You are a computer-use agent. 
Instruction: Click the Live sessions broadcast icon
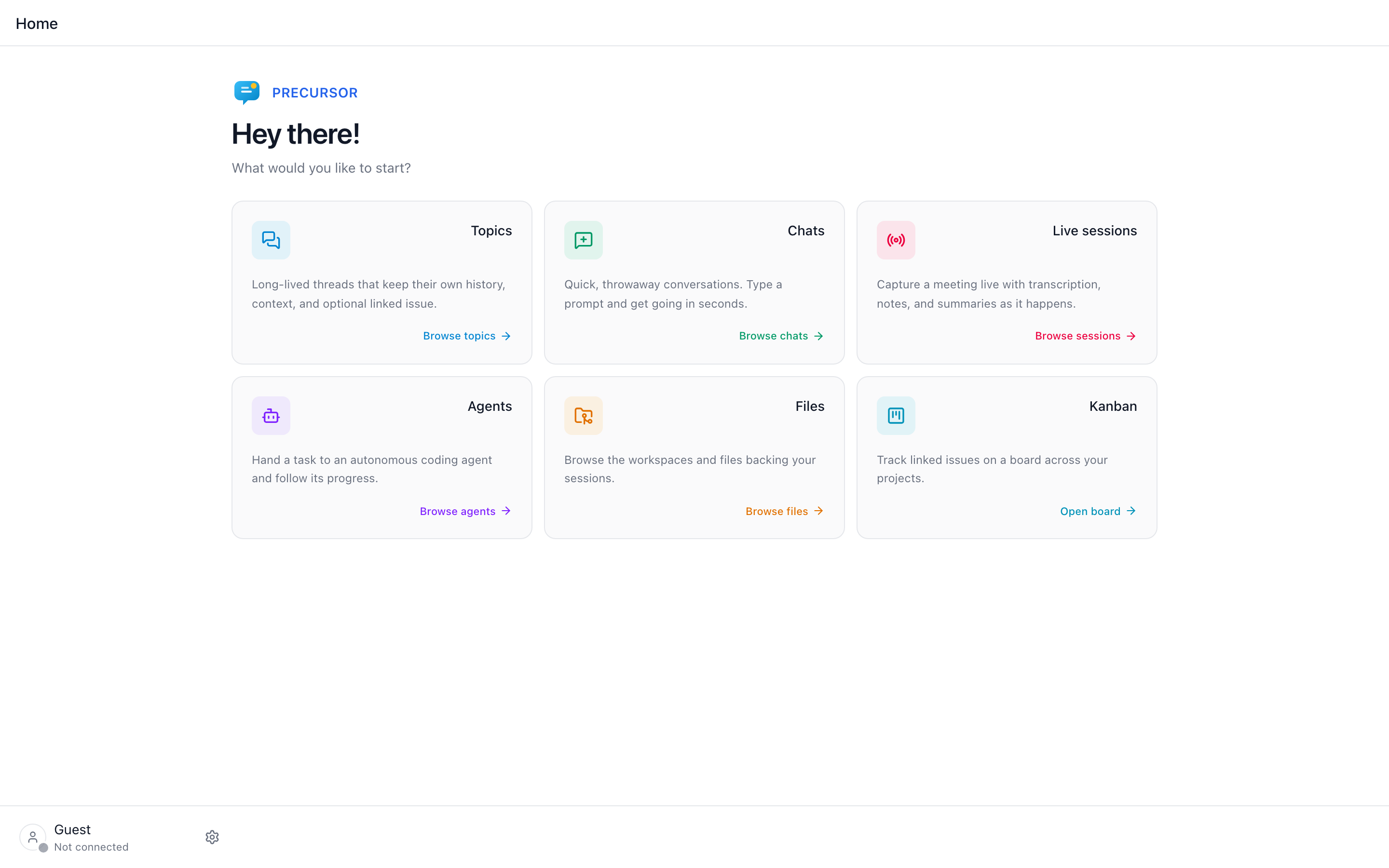click(896, 240)
